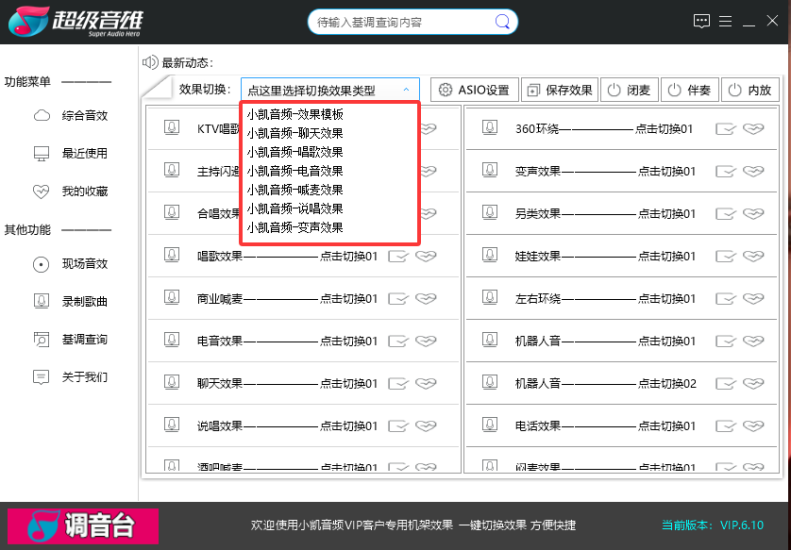The image size is (791, 550).
Task: Click the microphone icon for 娃娃效果 row
Action: click(x=489, y=255)
